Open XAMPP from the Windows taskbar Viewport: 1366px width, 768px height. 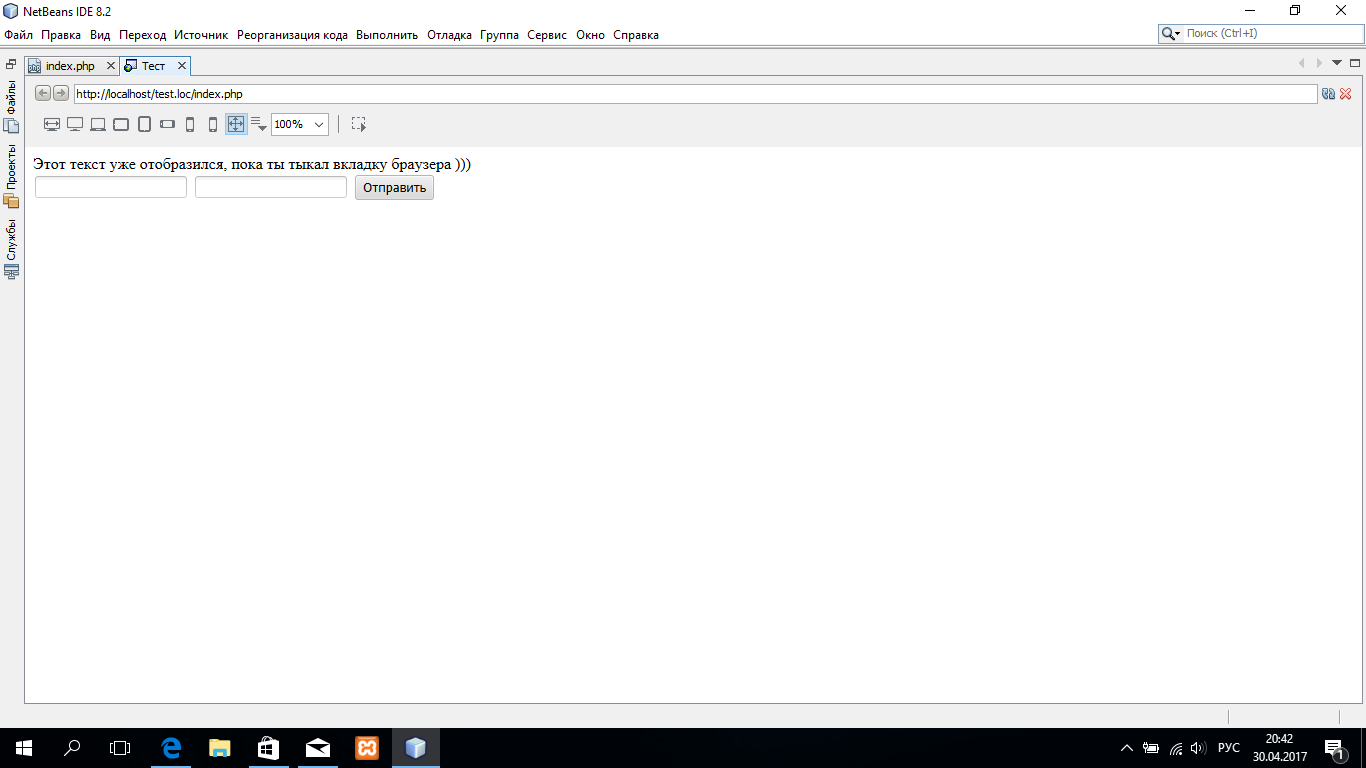(x=367, y=747)
